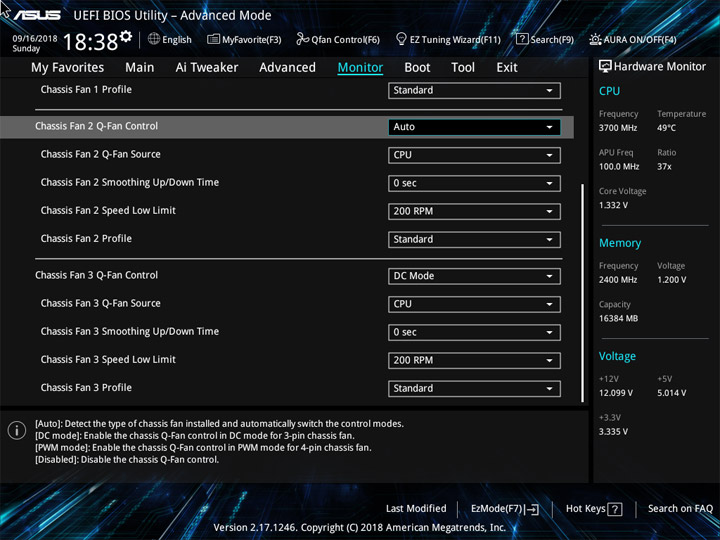Click the ASUS logo
Image resolution: width=720 pixels, height=540 pixels.
click(x=37, y=15)
